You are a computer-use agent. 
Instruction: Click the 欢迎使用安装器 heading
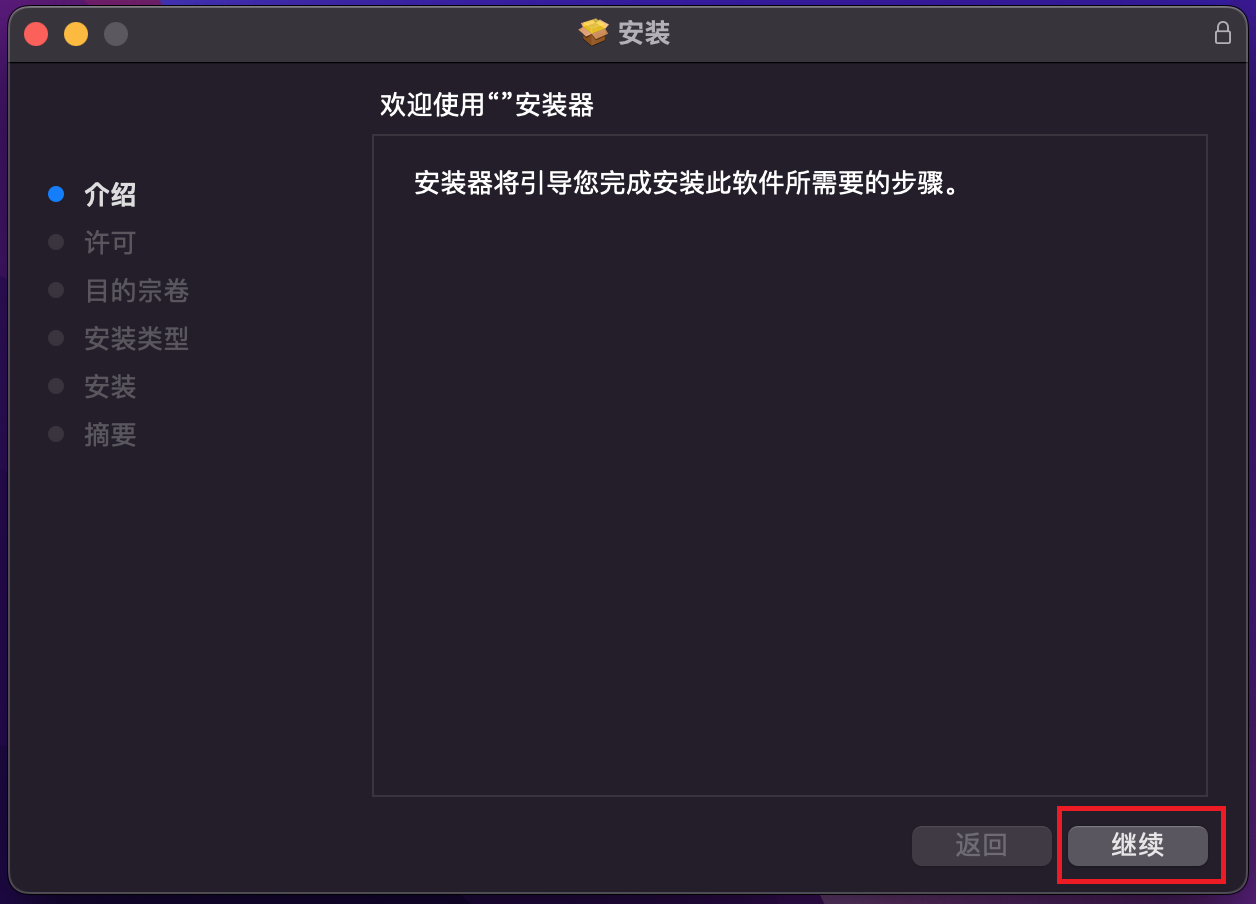coord(487,105)
